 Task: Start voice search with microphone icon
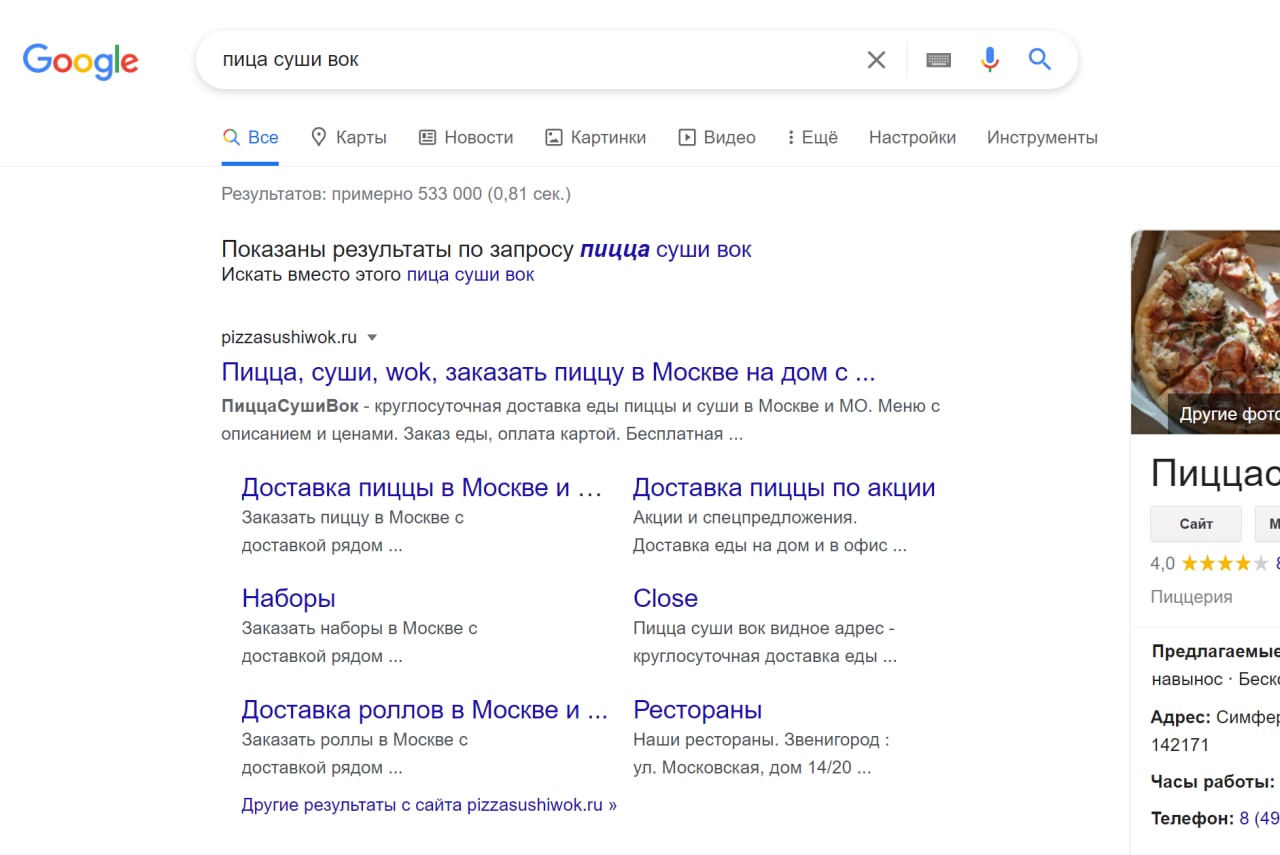tap(990, 60)
